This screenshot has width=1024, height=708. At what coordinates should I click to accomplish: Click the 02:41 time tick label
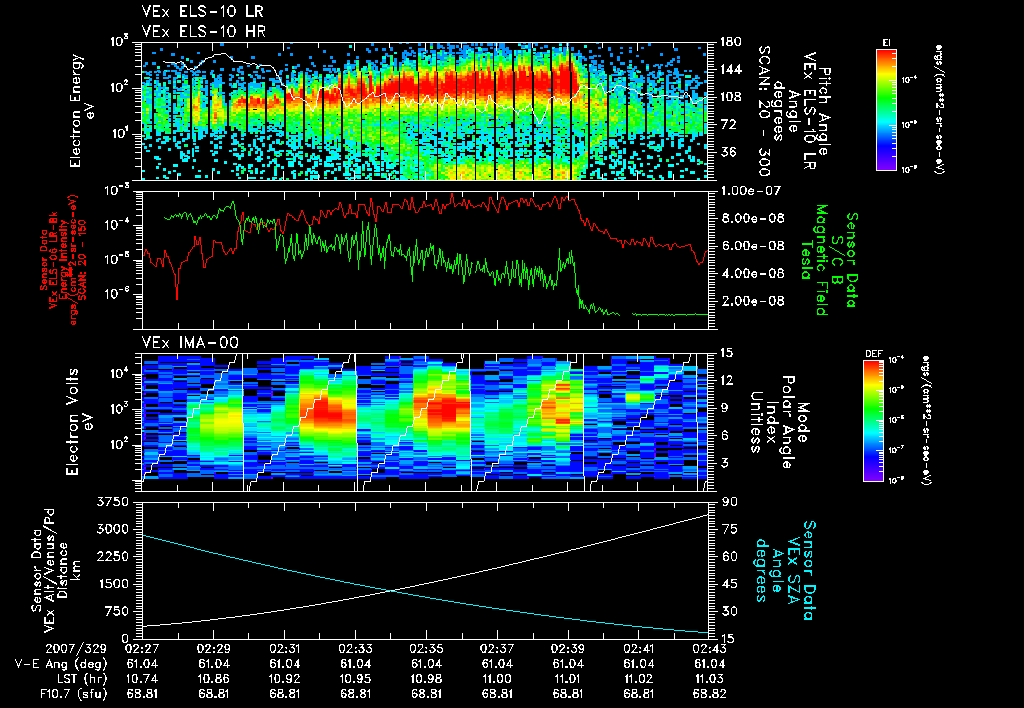coord(639,649)
